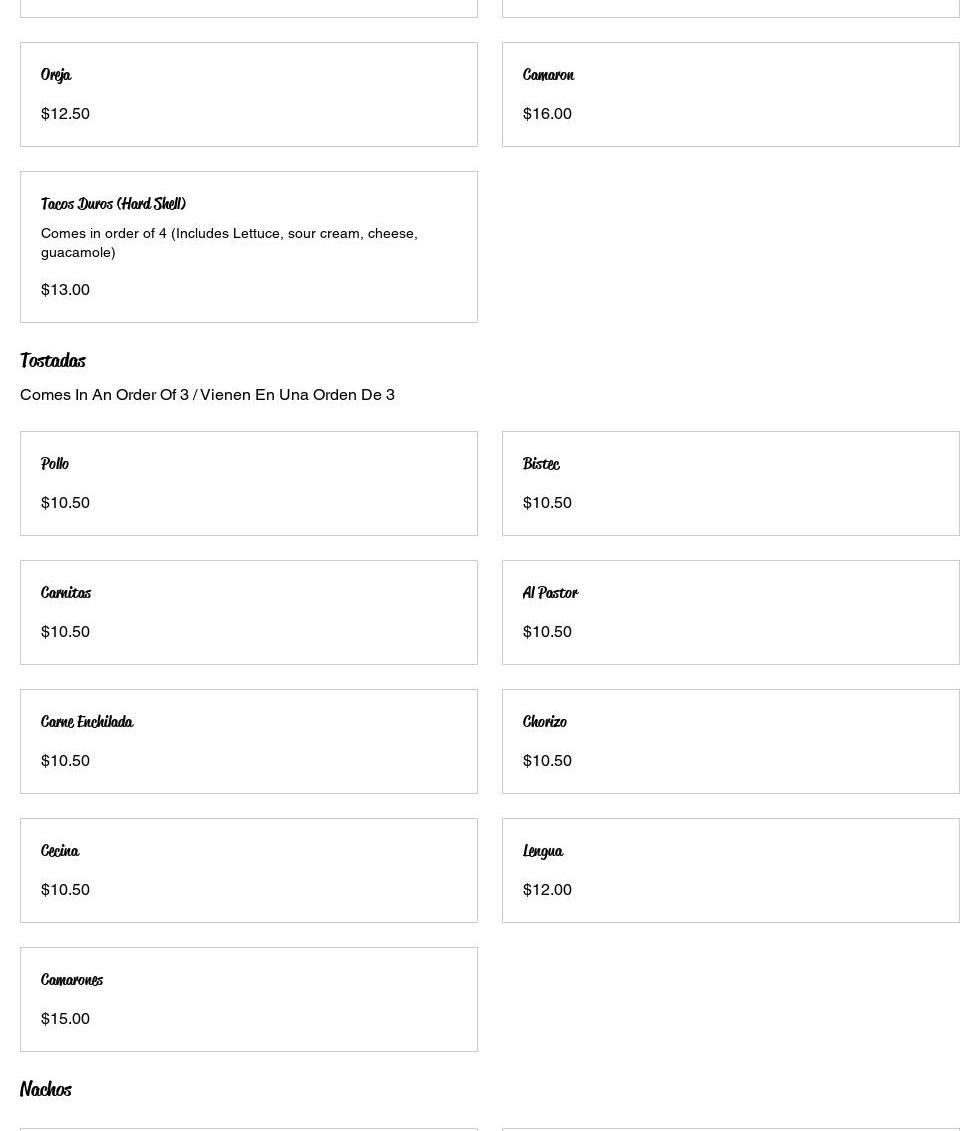This screenshot has height=1131, width=965.
Task: Add Camarones tostada for $15.00
Action: coord(248,999)
